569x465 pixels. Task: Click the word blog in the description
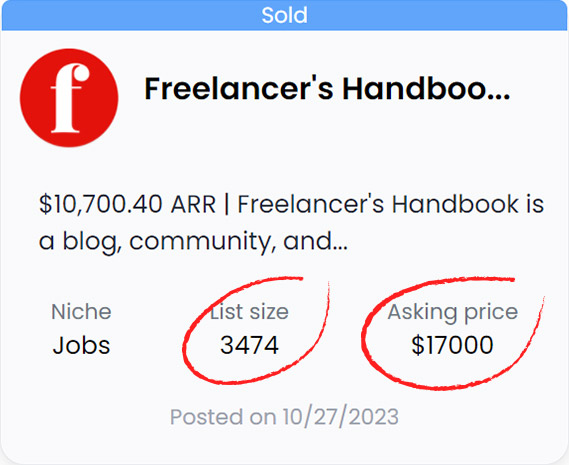pyautogui.click(x=92, y=242)
